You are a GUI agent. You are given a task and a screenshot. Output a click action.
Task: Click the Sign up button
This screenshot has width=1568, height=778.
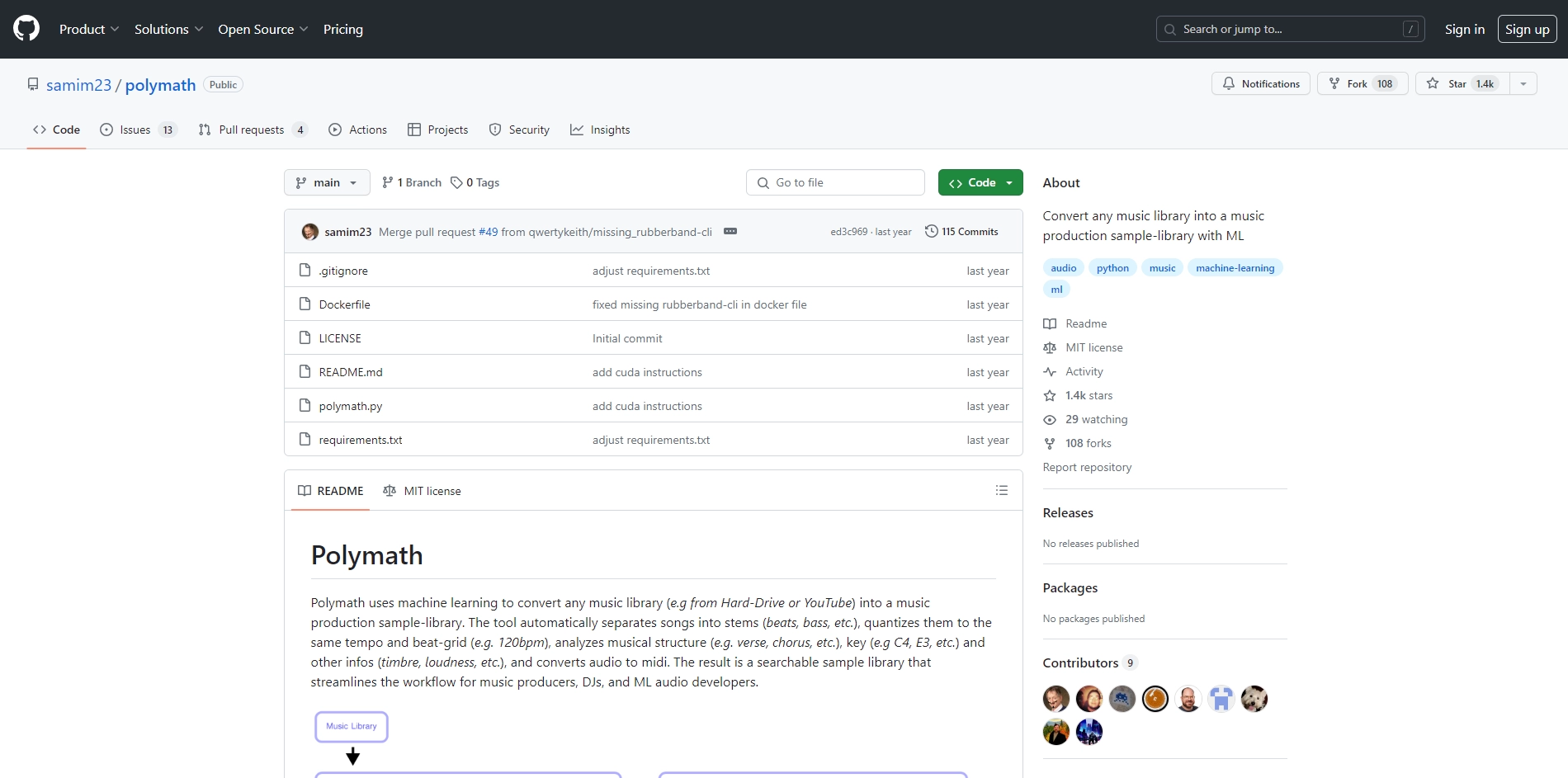click(1528, 29)
